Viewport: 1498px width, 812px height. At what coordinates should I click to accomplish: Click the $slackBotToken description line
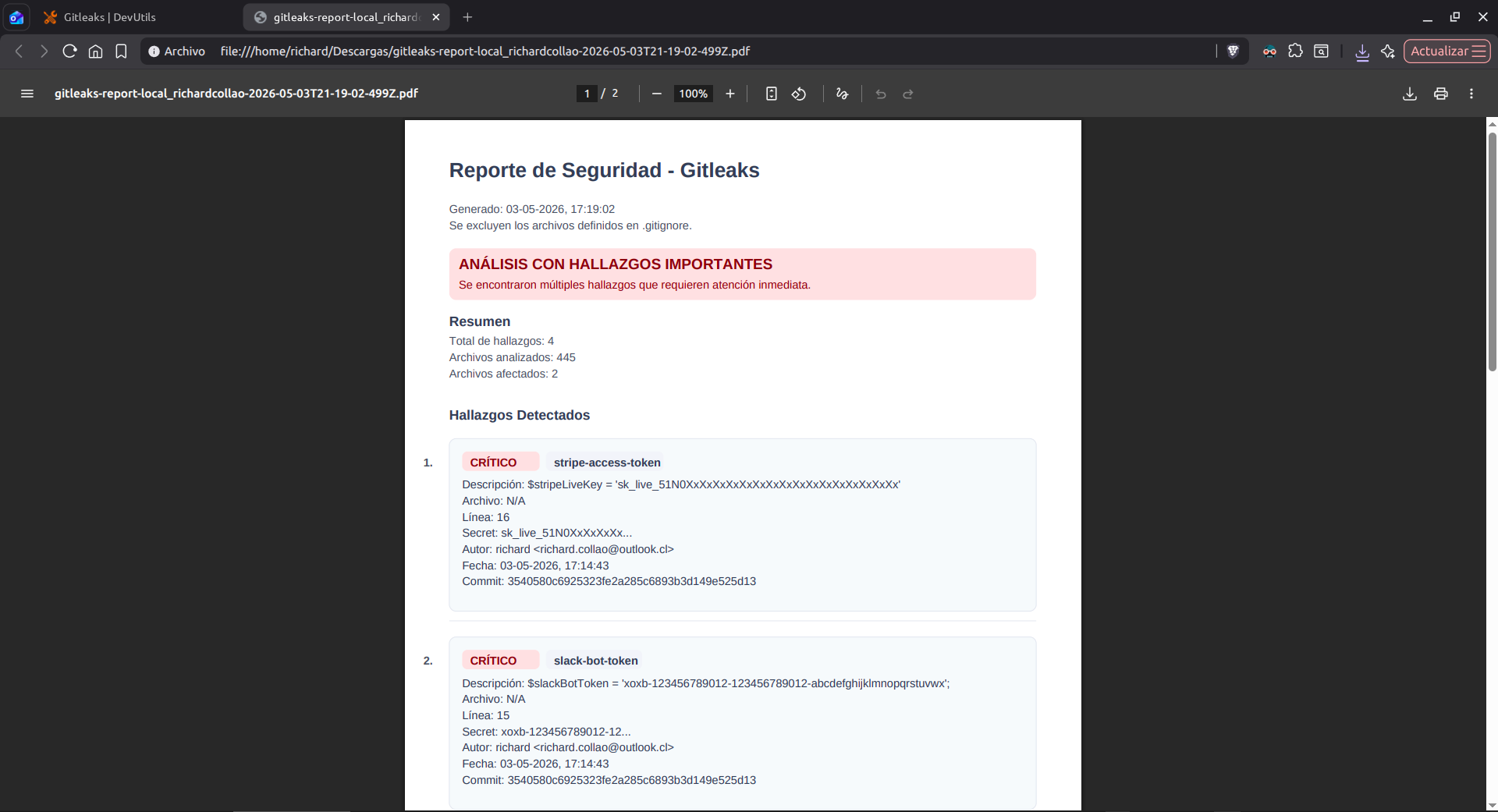pyautogui.click(x=705, y=683)
